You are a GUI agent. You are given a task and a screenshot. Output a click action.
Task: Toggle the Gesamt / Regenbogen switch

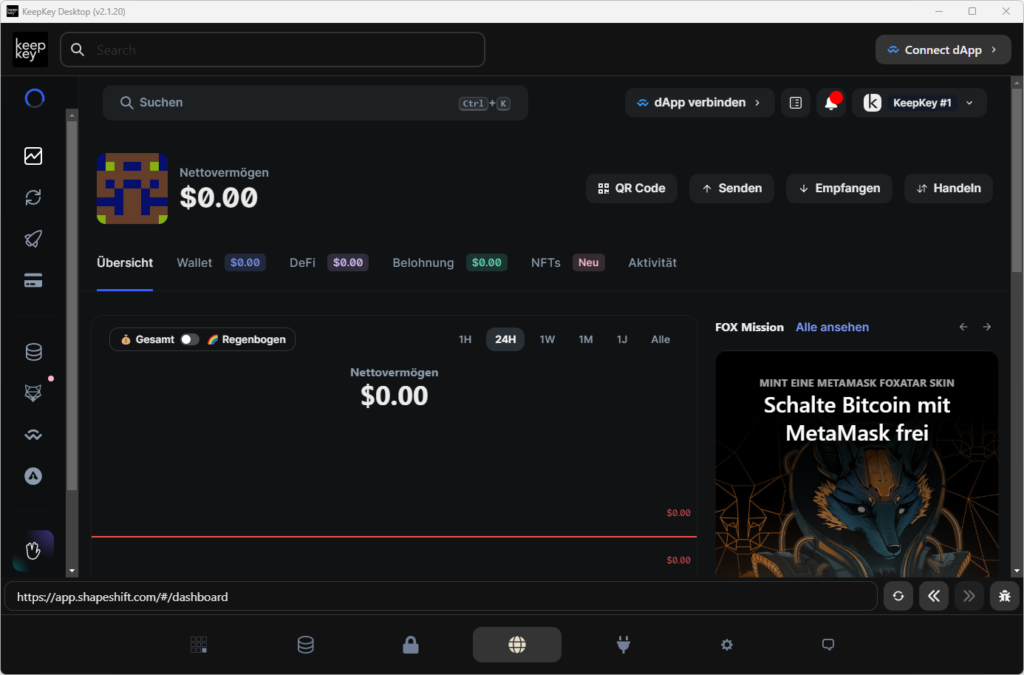pos(189,339)
